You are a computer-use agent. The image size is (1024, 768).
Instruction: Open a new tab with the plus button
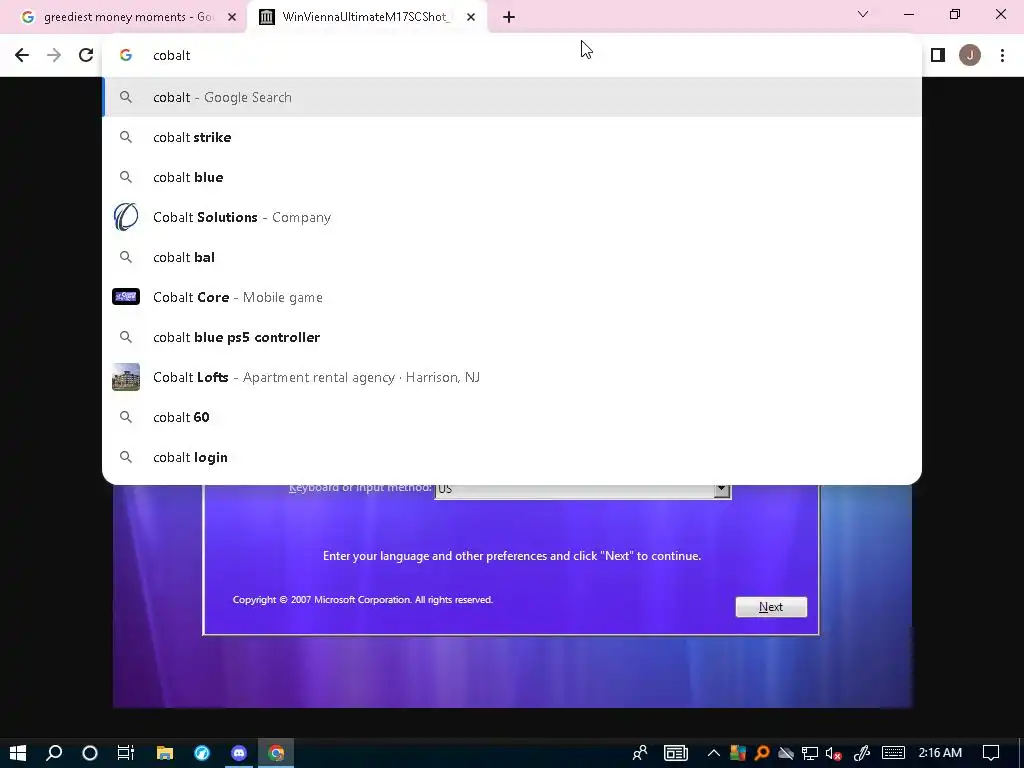(x=509, y=17)
